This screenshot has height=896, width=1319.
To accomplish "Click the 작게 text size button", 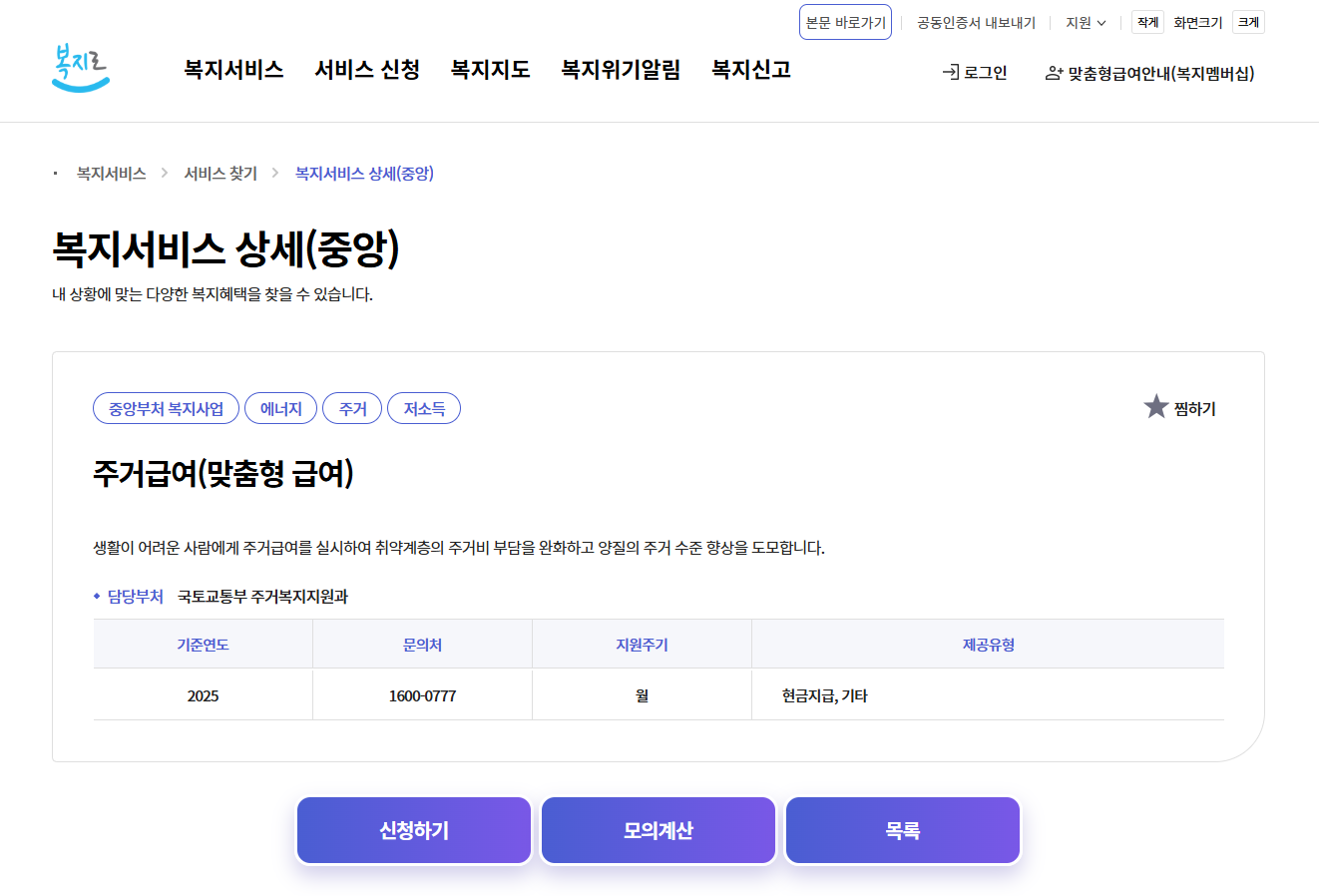I will (x=1146, y=21).
